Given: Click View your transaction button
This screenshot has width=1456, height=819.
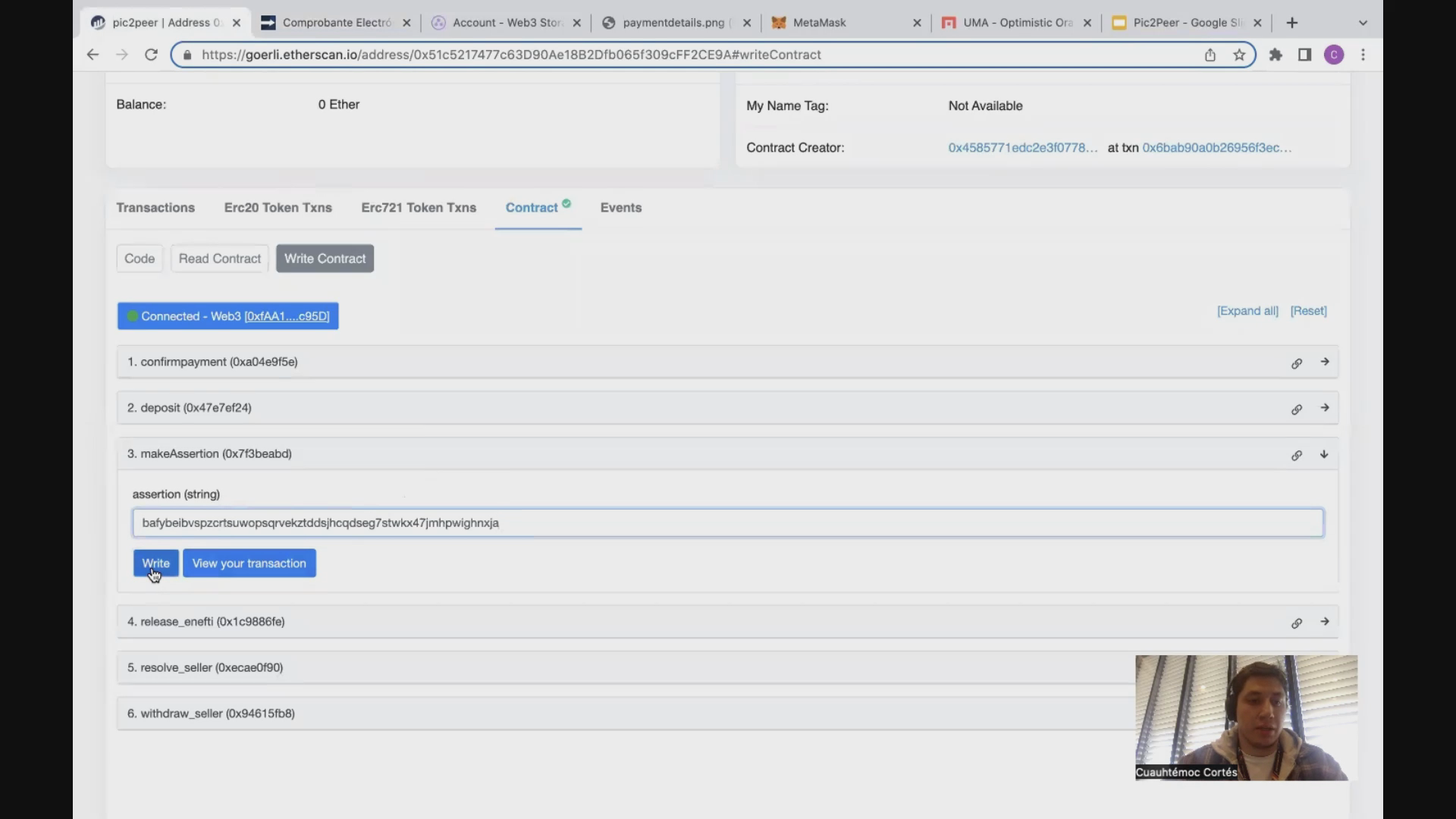Looking at the screenshot, I should 249,563.
